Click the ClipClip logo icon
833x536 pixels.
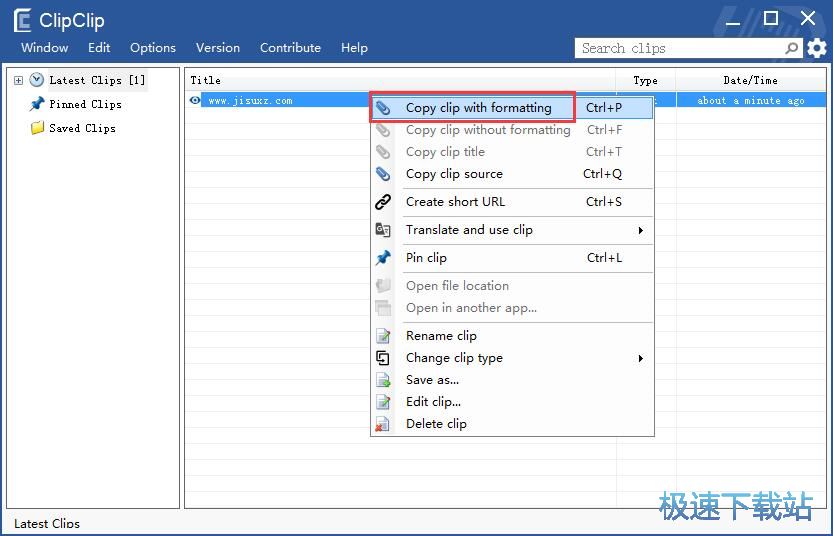[x=22, y=20]
